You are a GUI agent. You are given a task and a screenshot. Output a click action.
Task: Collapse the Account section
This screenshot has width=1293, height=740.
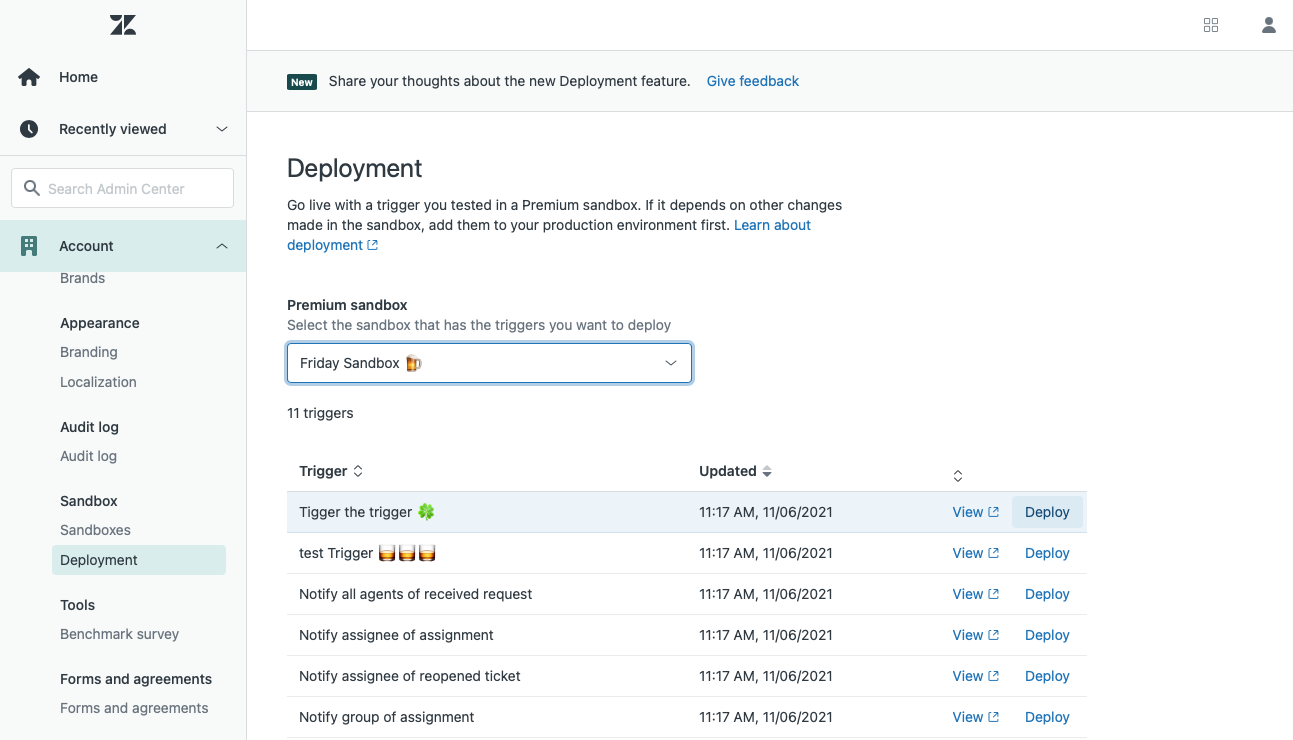click(x=222, y=246)
